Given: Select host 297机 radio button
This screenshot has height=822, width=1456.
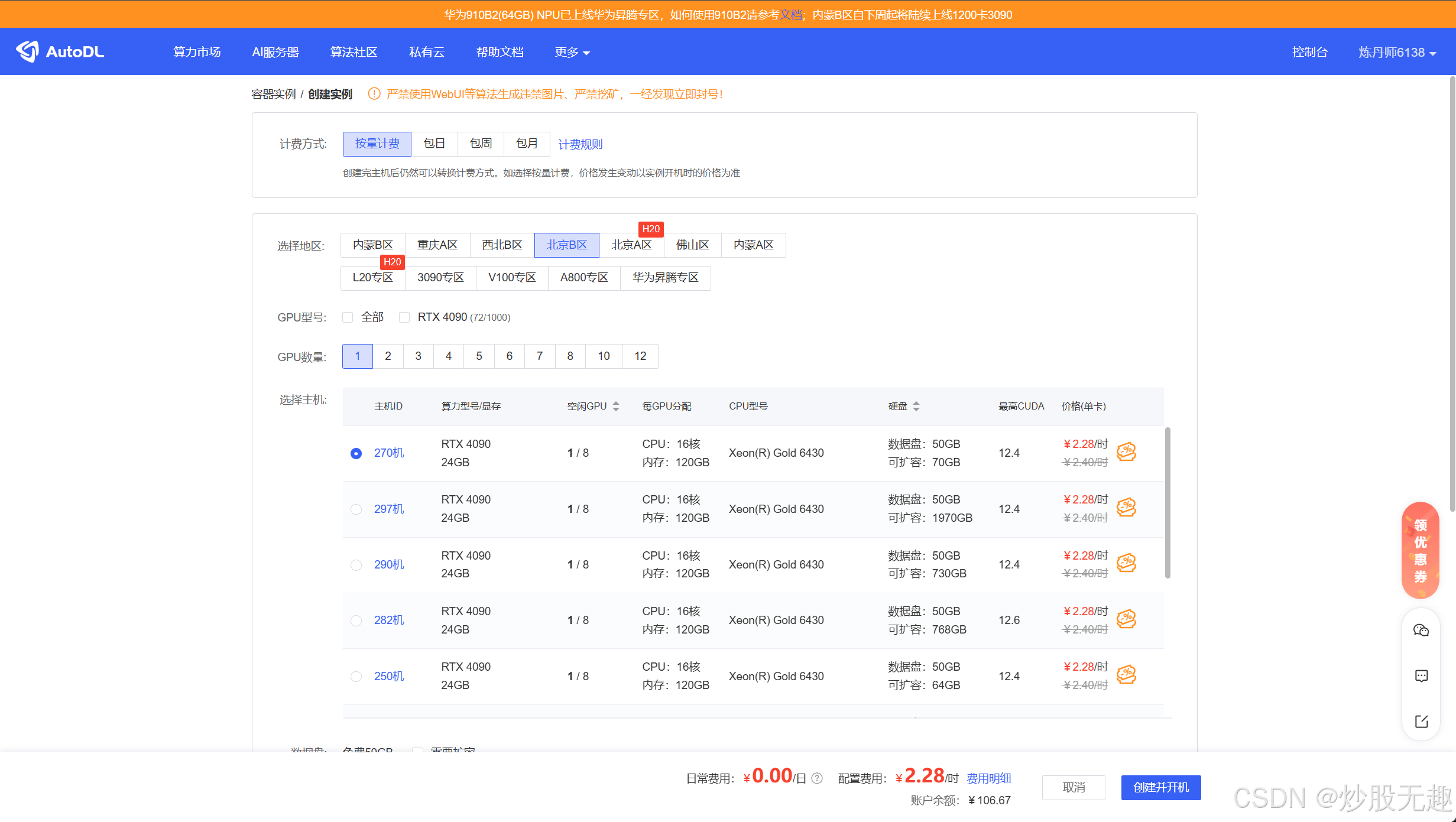Looking at the screenshot, I should click(356, 509).
